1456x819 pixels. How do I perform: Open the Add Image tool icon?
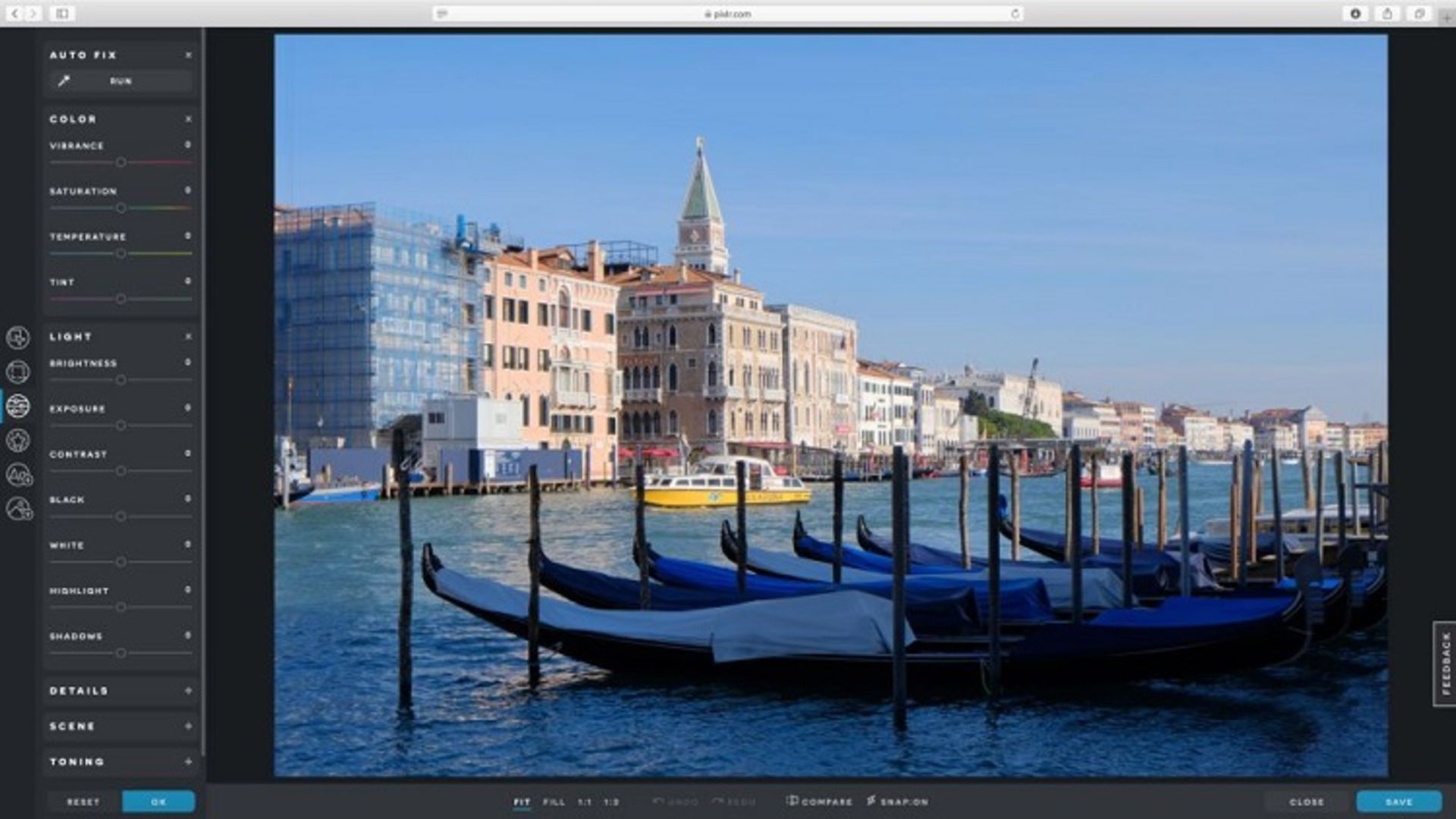click(18, 509)
